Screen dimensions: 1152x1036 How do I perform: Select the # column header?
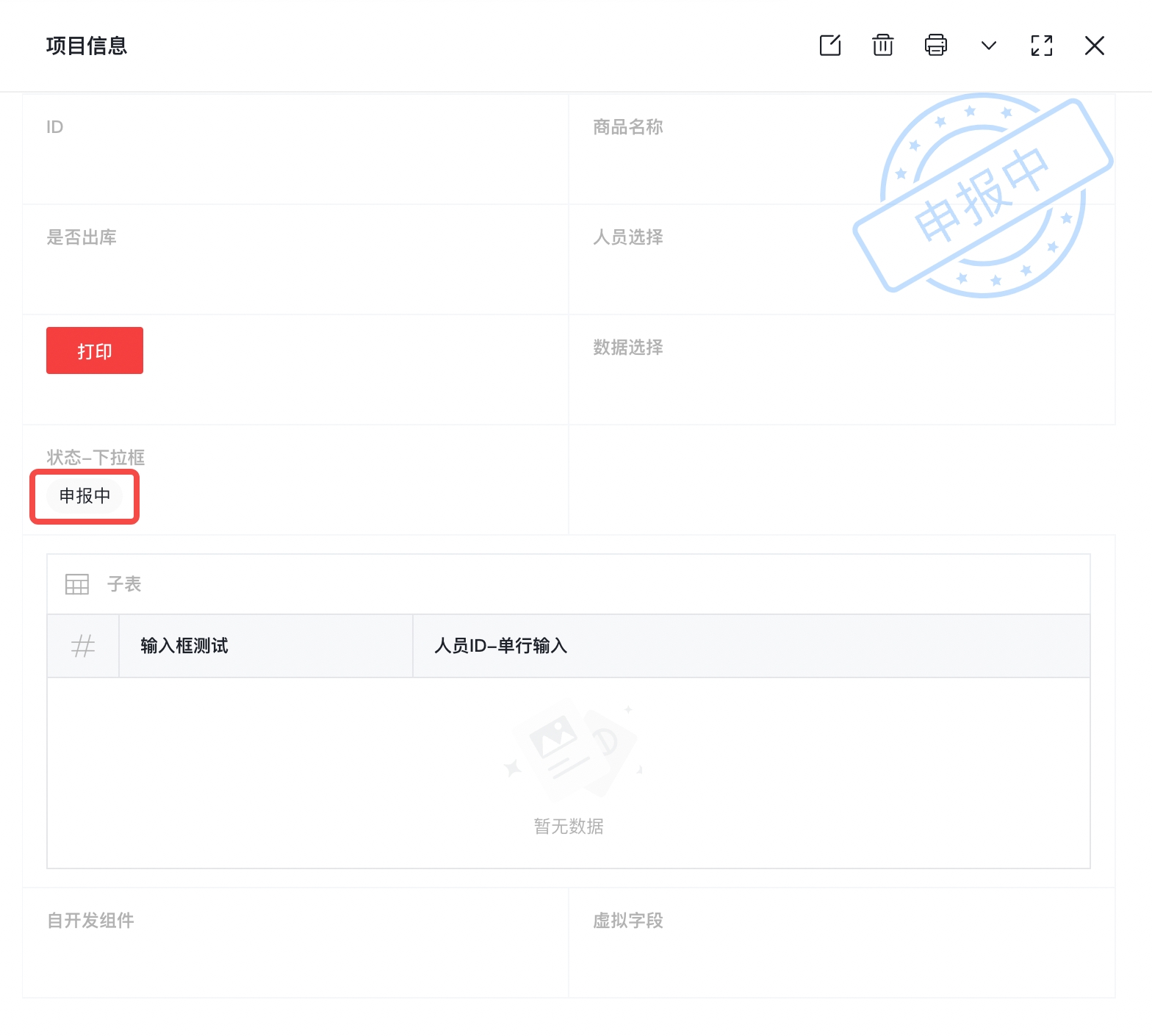coord(83,646)
